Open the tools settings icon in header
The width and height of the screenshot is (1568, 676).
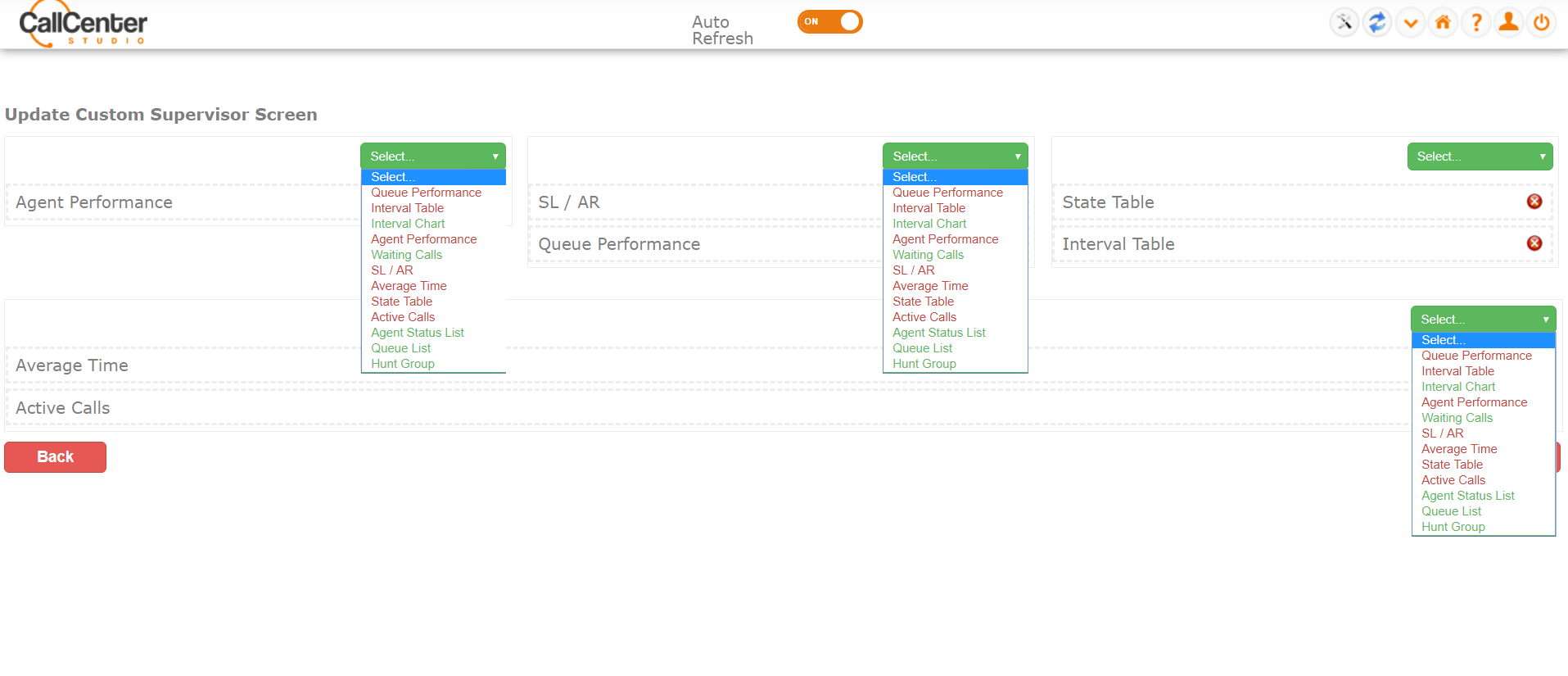pyautogui.click(x=1344, y=22)
